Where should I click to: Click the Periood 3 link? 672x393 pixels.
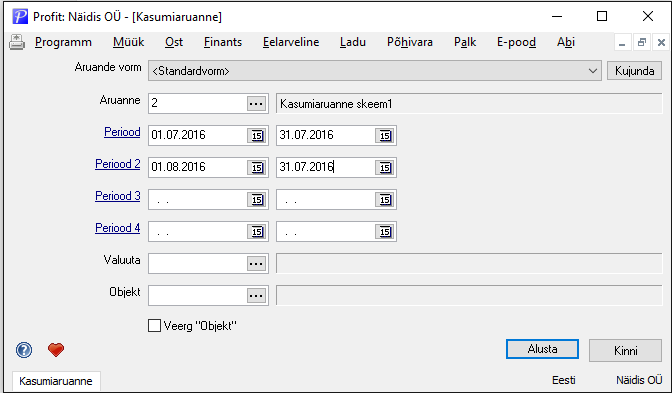coord(118,196)
